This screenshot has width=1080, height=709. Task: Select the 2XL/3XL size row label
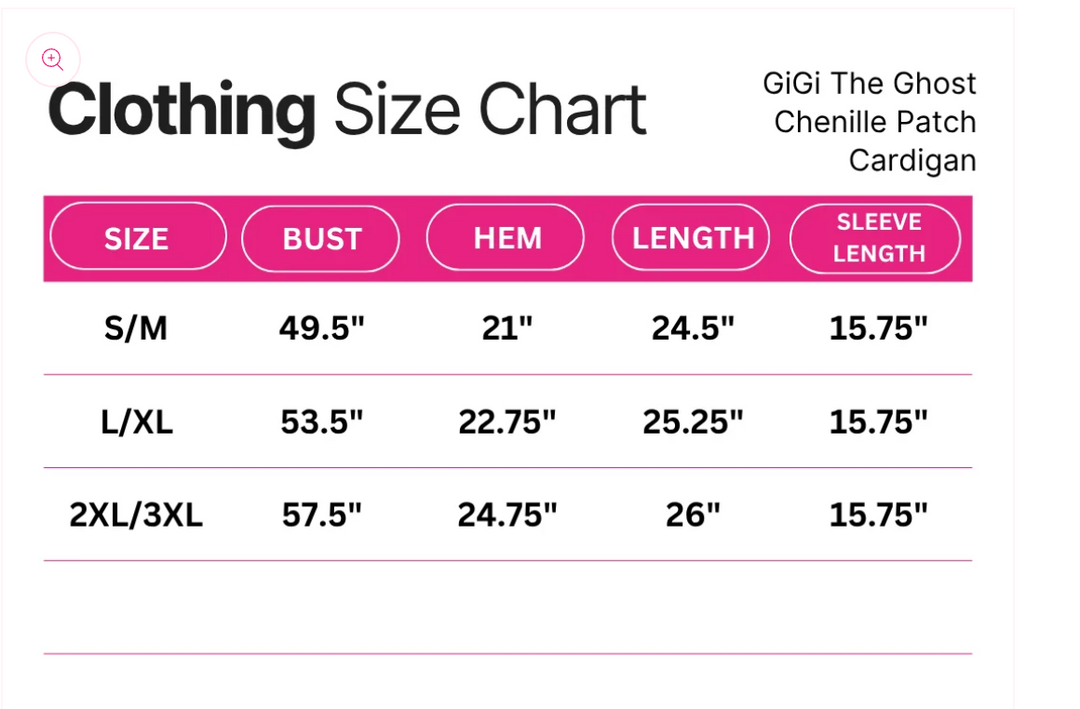pyautogui.click(x=136, y=515)
